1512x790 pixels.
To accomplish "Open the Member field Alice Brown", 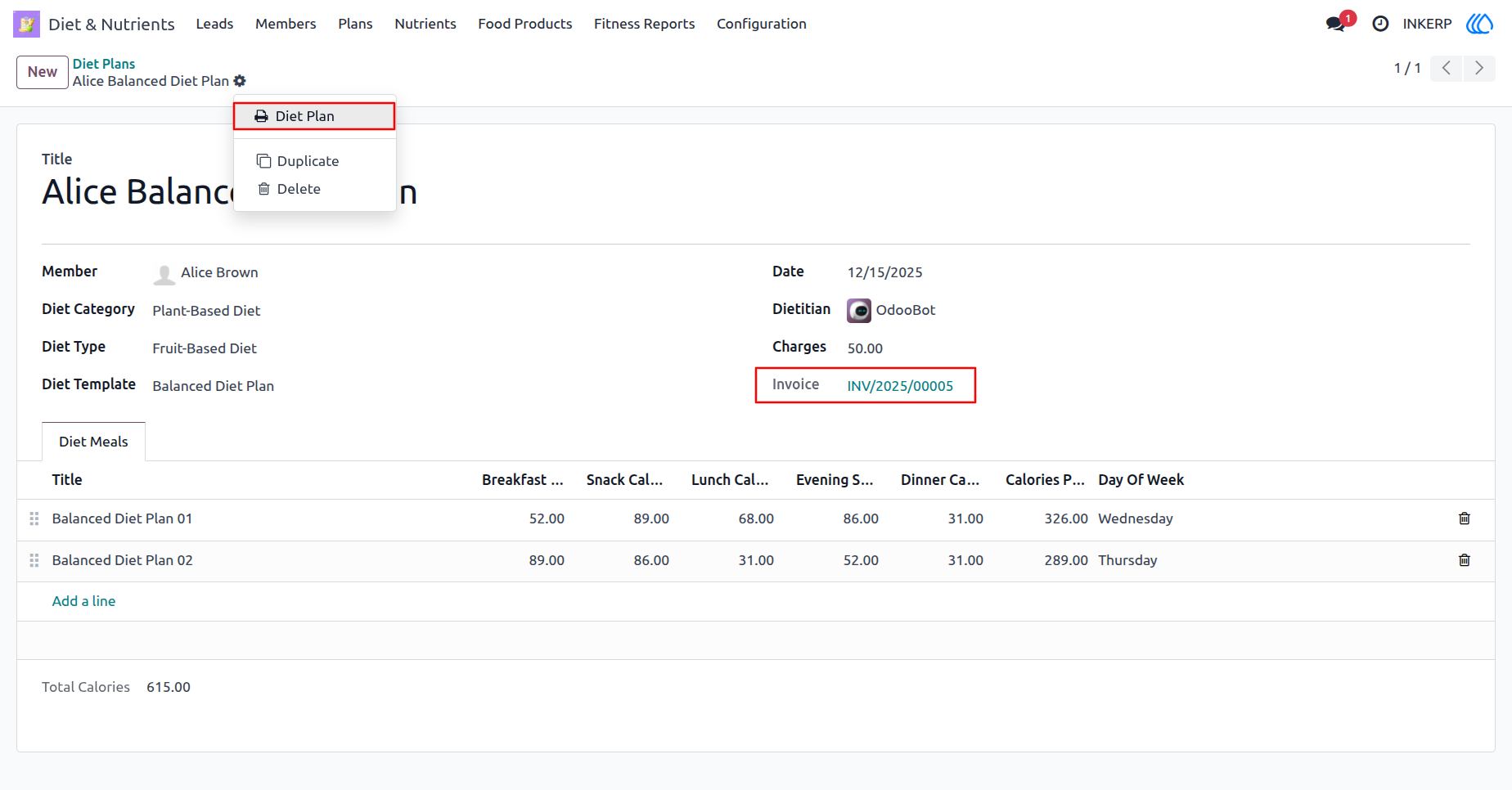I will (219, 272).
